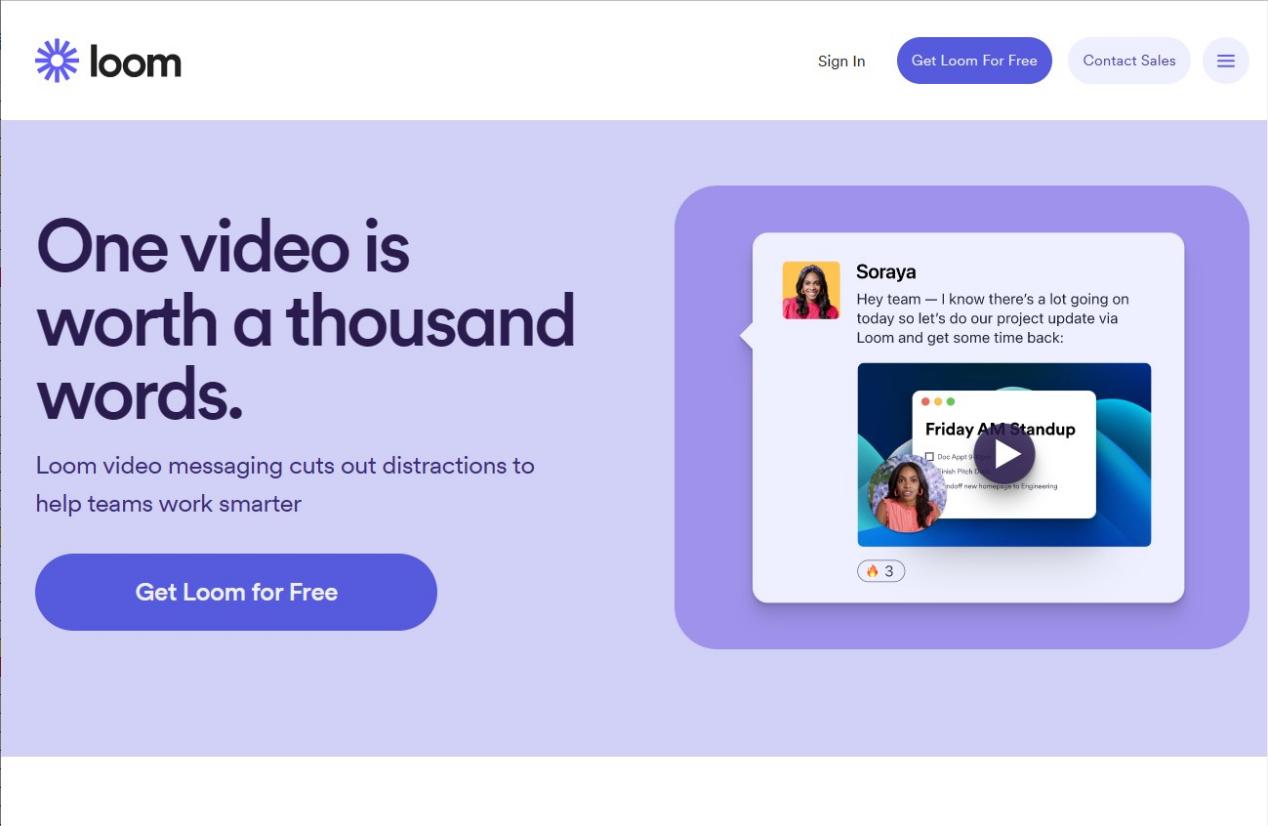Click the message text Hey team

[993, 318]
